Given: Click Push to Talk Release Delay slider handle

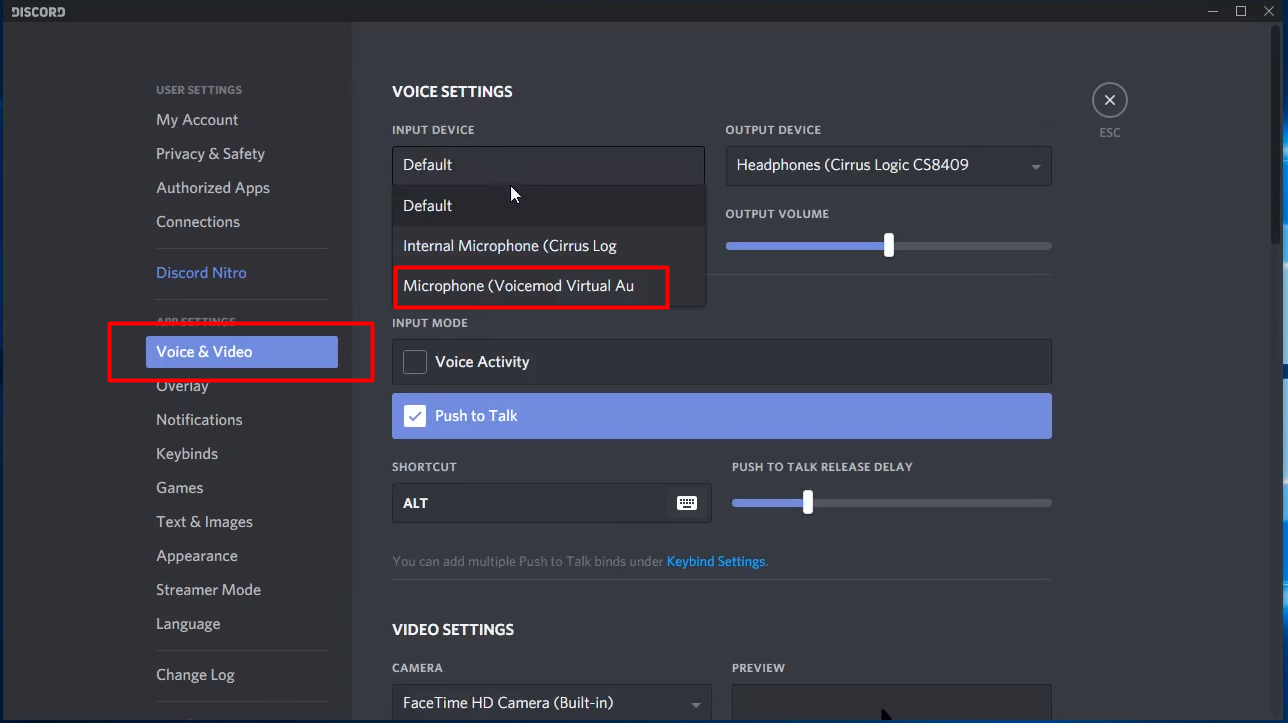Looking at the screenshot, I should [808, 502].
